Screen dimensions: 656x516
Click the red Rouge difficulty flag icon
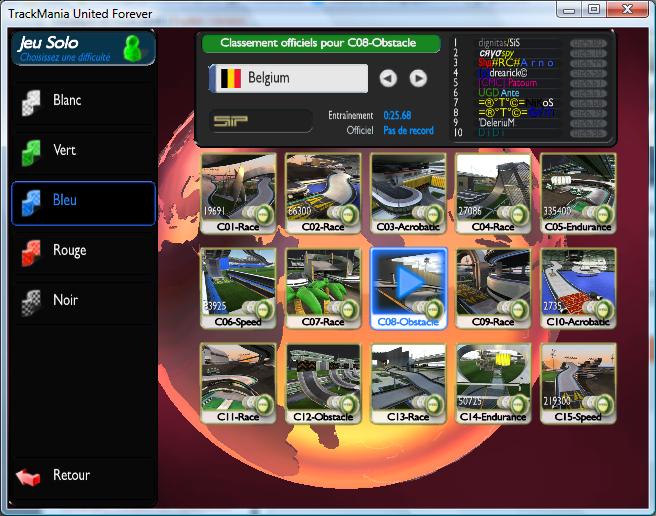pyautogui.click(x=33, y=251)
